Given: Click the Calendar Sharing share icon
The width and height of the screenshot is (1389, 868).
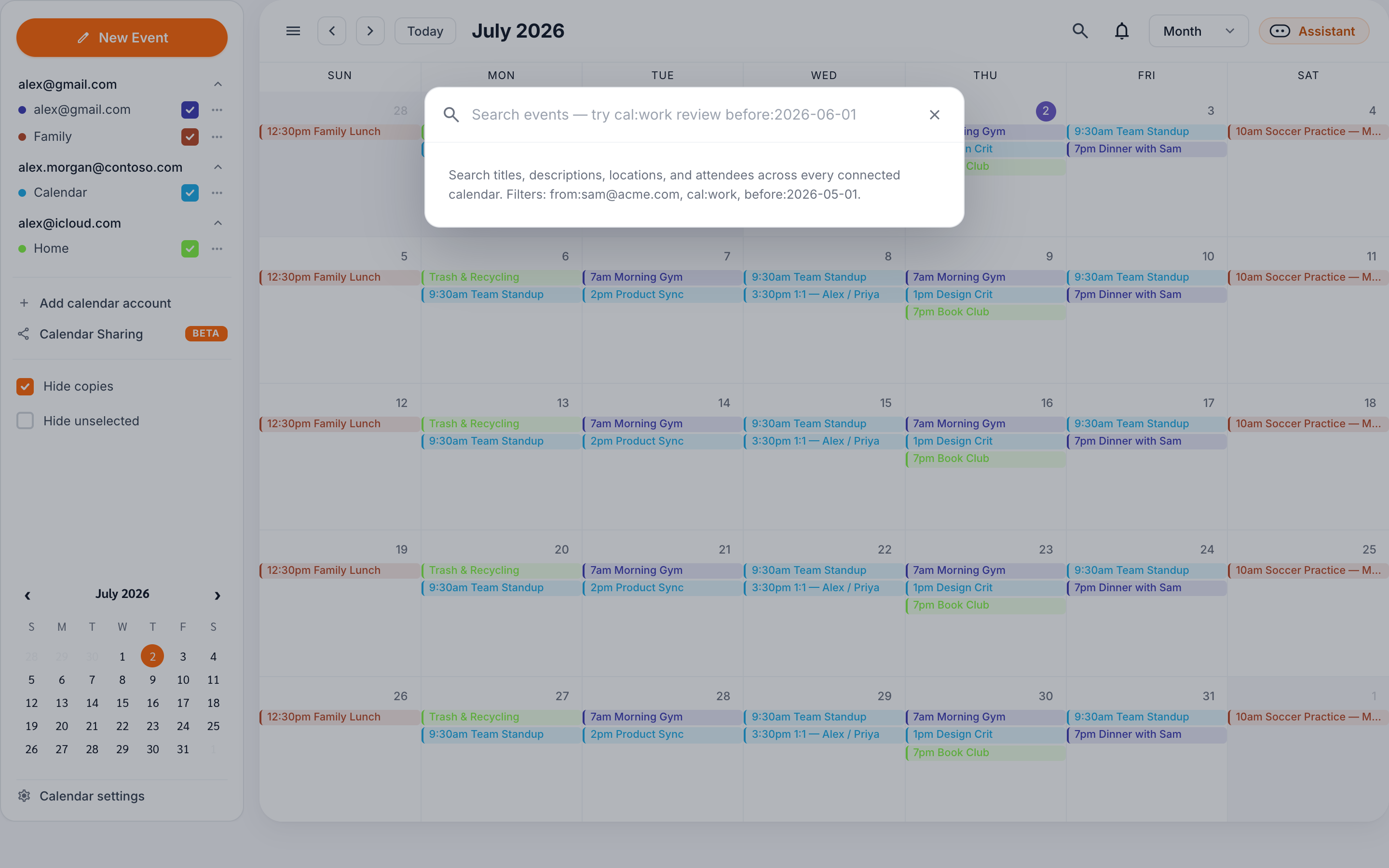Looking at the screenshot, I should click(24, 334).
